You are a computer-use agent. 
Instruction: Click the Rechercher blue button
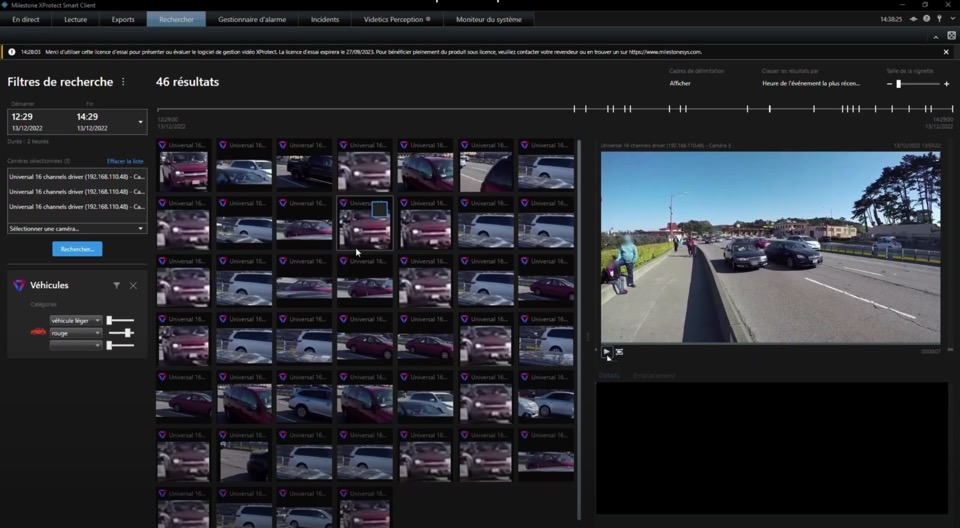77,249
